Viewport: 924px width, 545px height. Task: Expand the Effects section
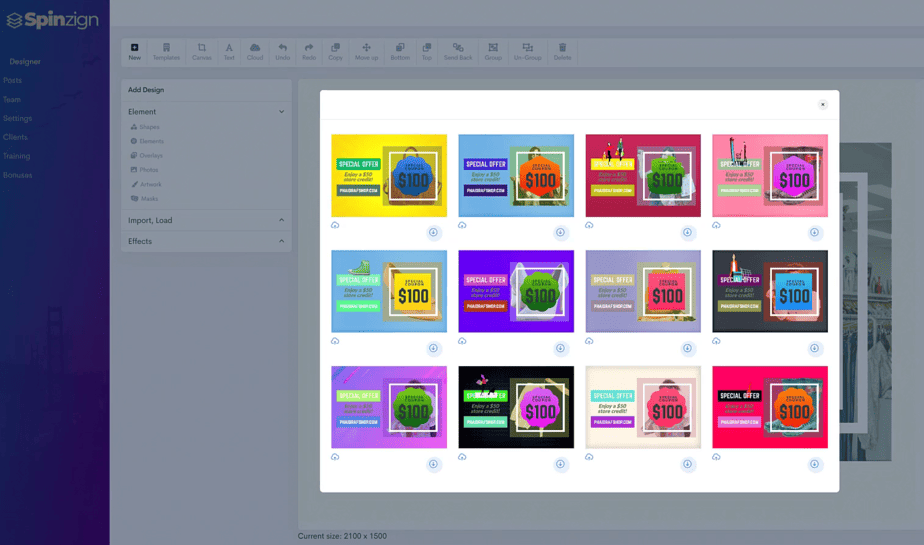[281, 241]
